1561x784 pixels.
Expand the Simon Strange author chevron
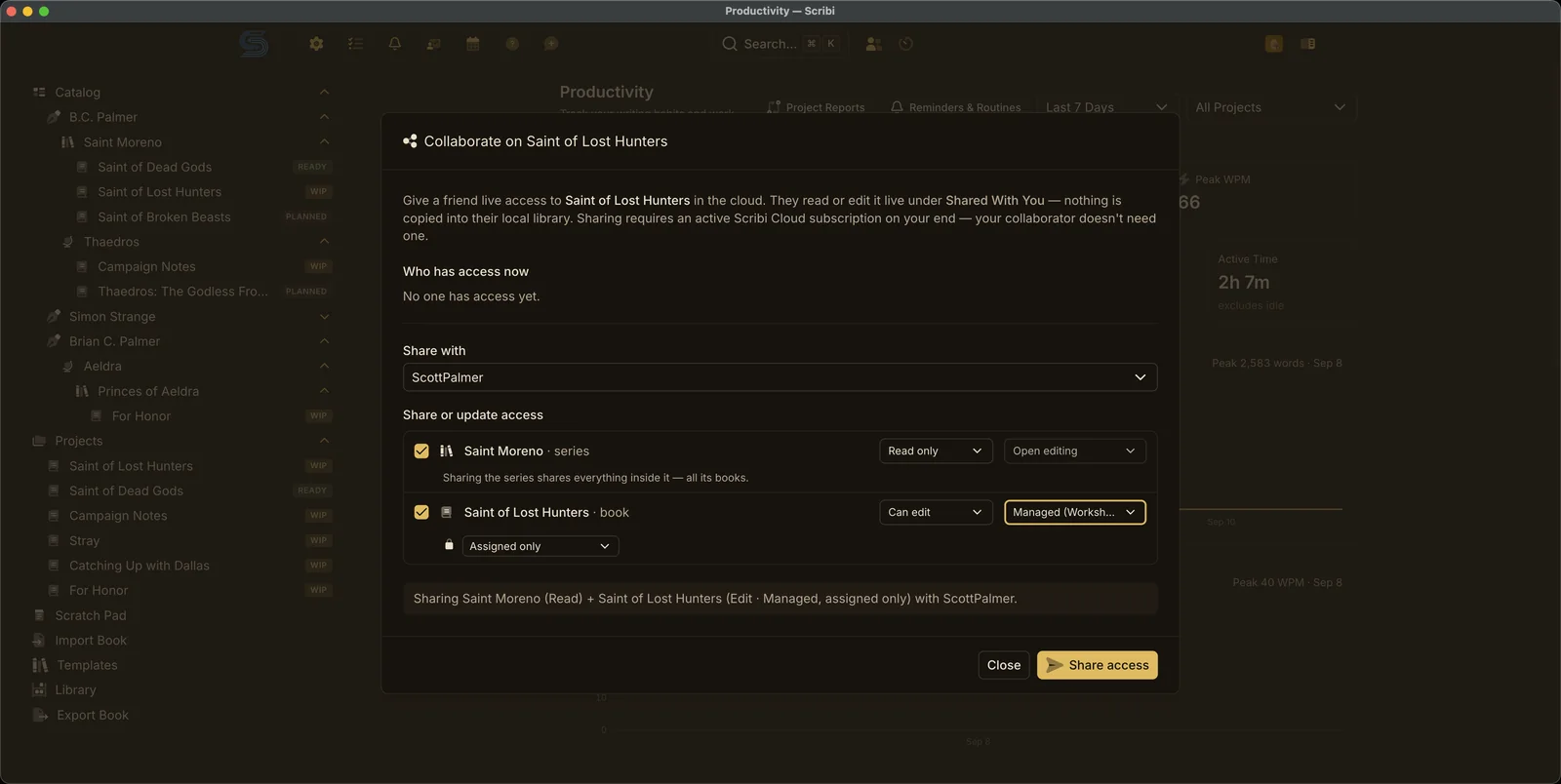click(x=324, y=317)
